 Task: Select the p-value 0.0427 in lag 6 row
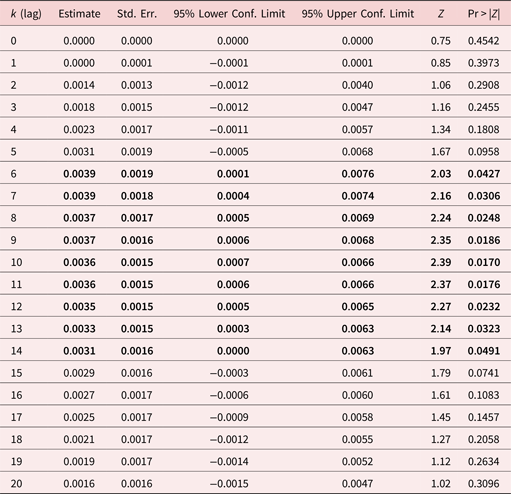(x=484, y=174)
